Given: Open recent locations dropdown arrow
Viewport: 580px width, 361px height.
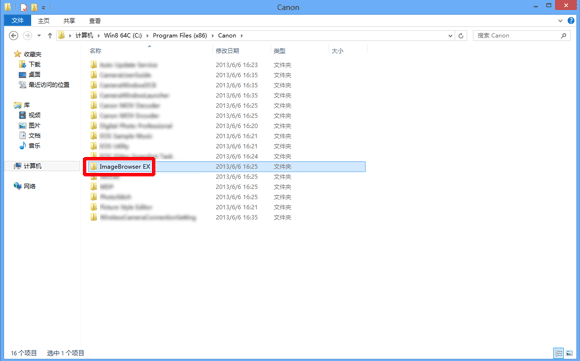Looking at the screenshot, I should click(39, 36).
